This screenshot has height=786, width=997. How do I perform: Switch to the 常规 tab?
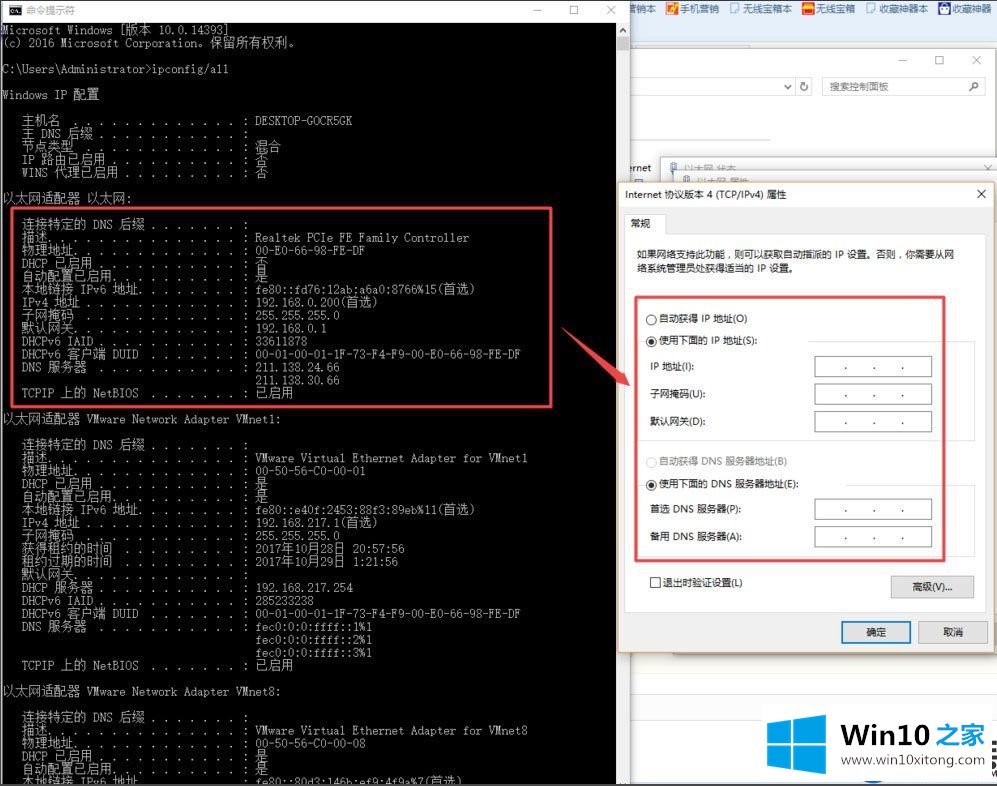click(x=640, y=223)
